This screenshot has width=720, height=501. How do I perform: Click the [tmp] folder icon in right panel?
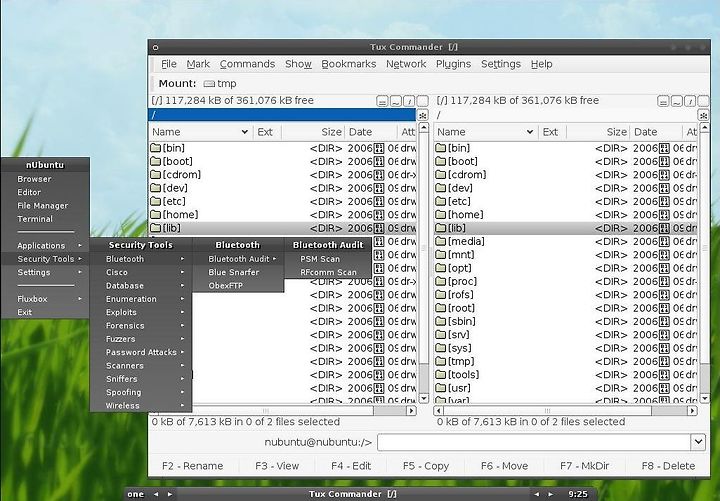pyautogui.click(x=441, y=361)
